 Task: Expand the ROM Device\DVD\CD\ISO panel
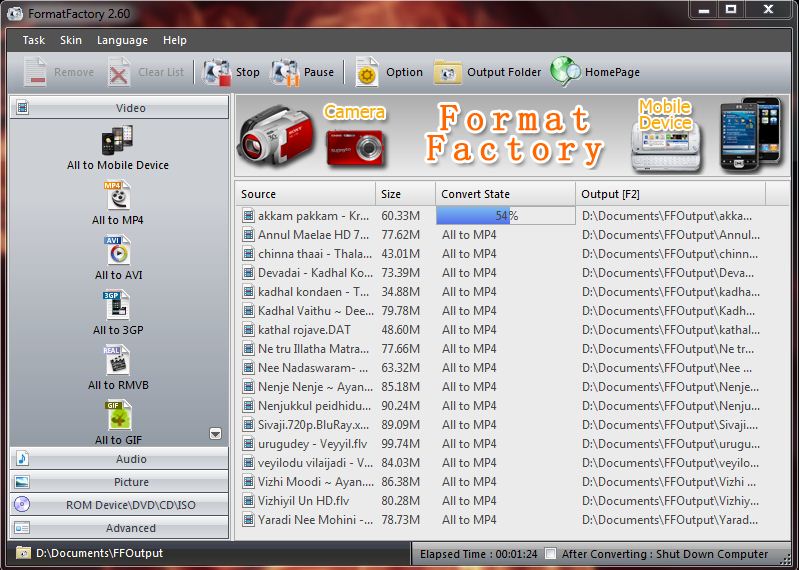pyautogui.click(x=119, y=505)
